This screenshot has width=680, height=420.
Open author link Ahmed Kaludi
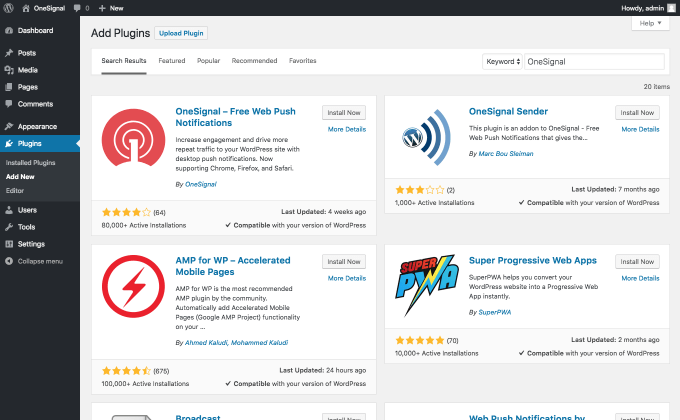[206, 343]
